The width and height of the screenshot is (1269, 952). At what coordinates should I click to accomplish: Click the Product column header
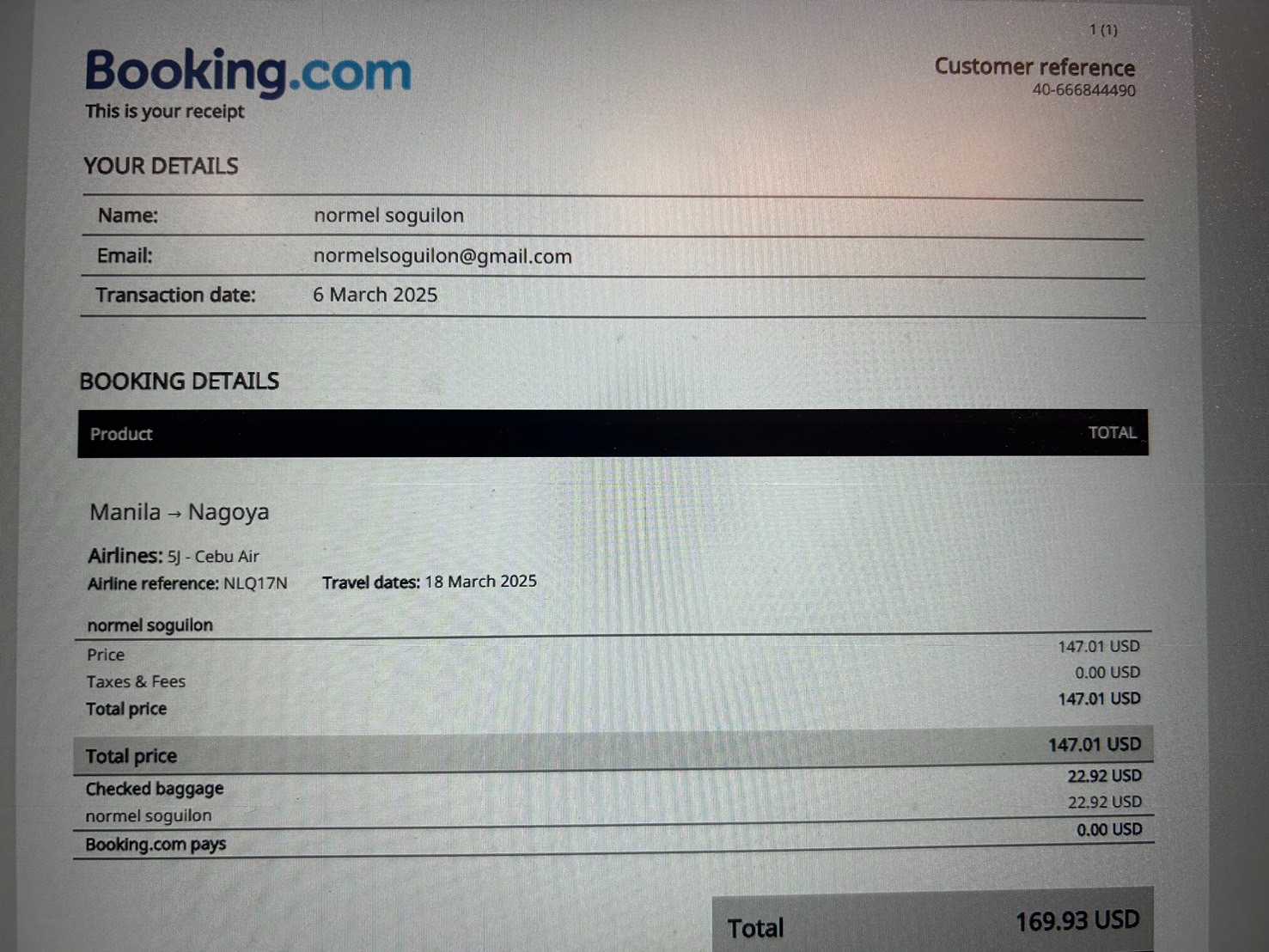click(121, 434)
